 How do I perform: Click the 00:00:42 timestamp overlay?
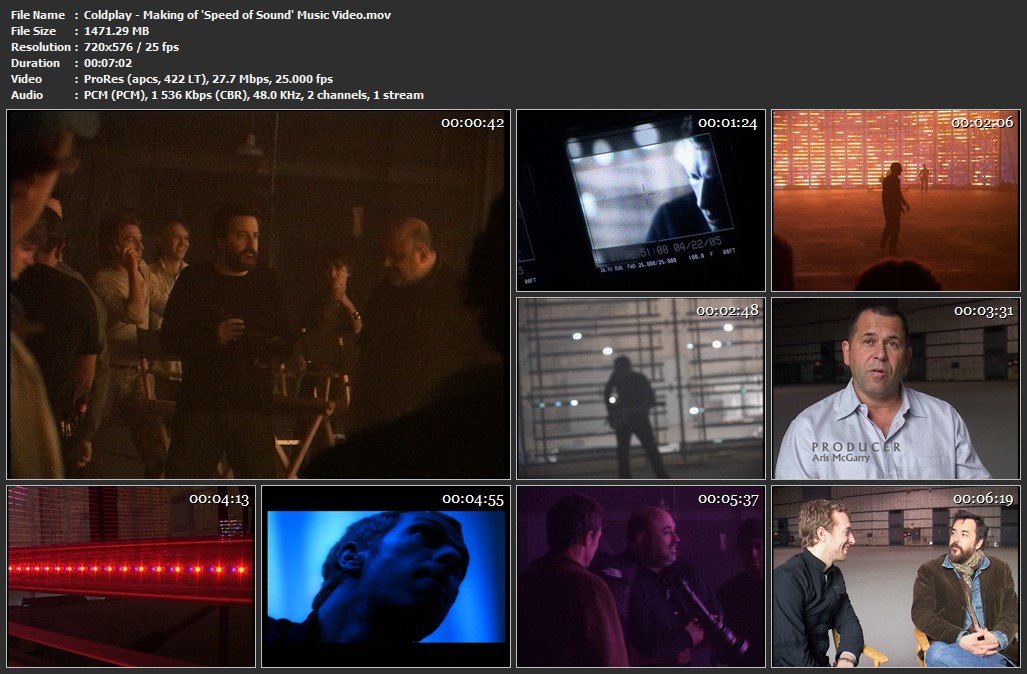(472, 122)
